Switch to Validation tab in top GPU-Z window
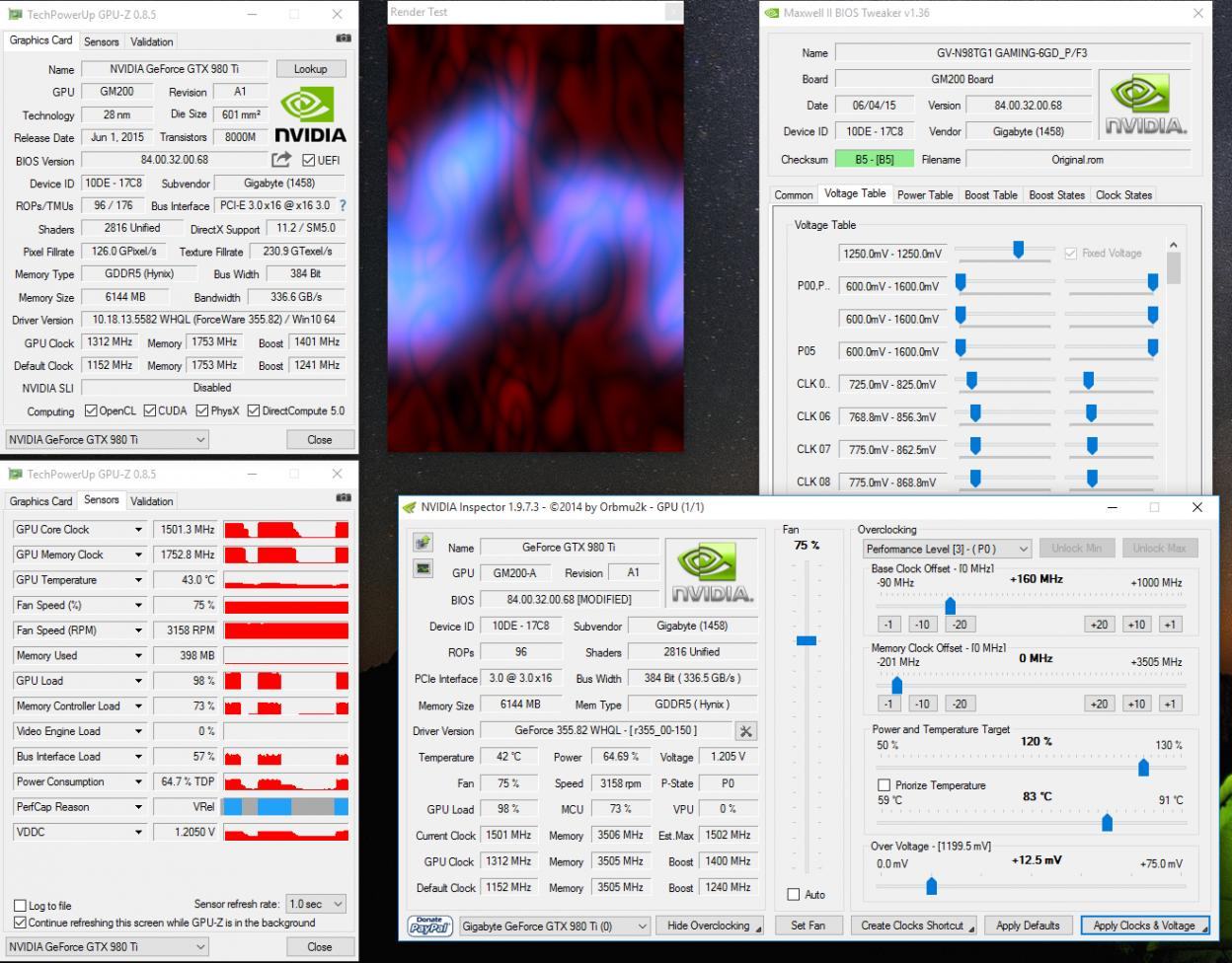The height and width of the screenshot is (963, 1232). point(151,41)
